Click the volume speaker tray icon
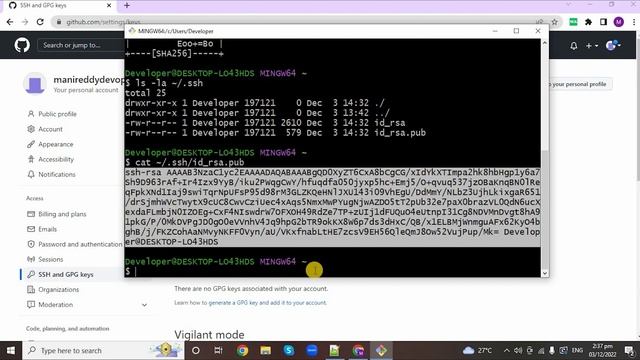 click(x=518, y=350)
